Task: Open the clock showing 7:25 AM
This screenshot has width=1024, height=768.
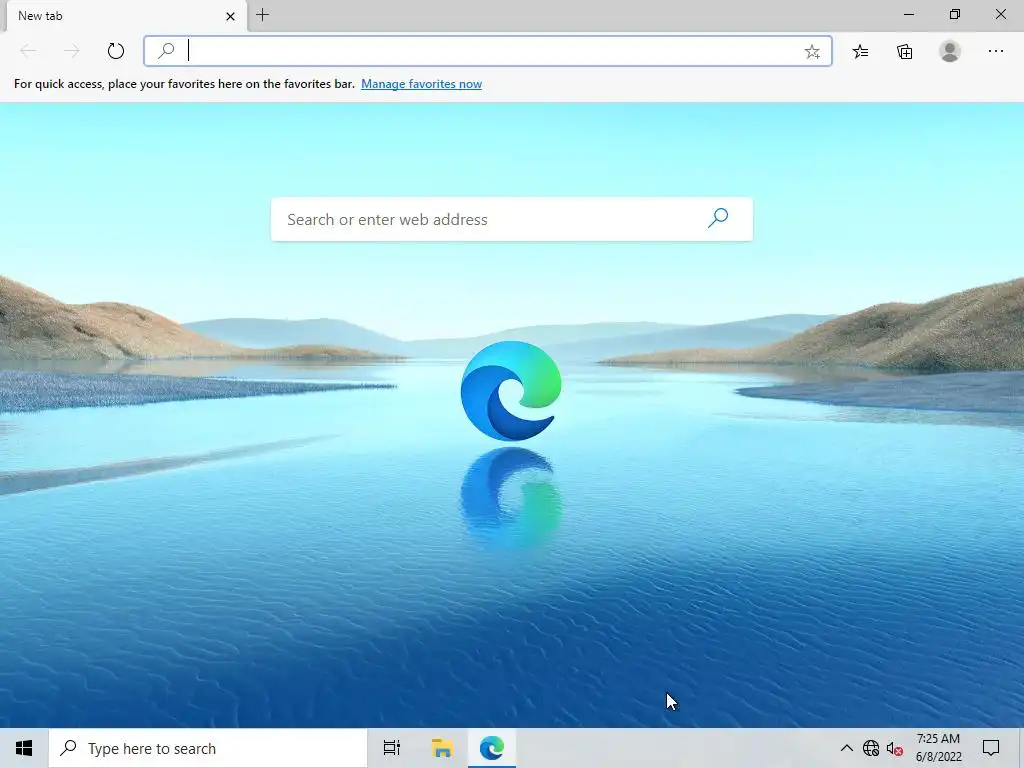Action: [938, 748]
